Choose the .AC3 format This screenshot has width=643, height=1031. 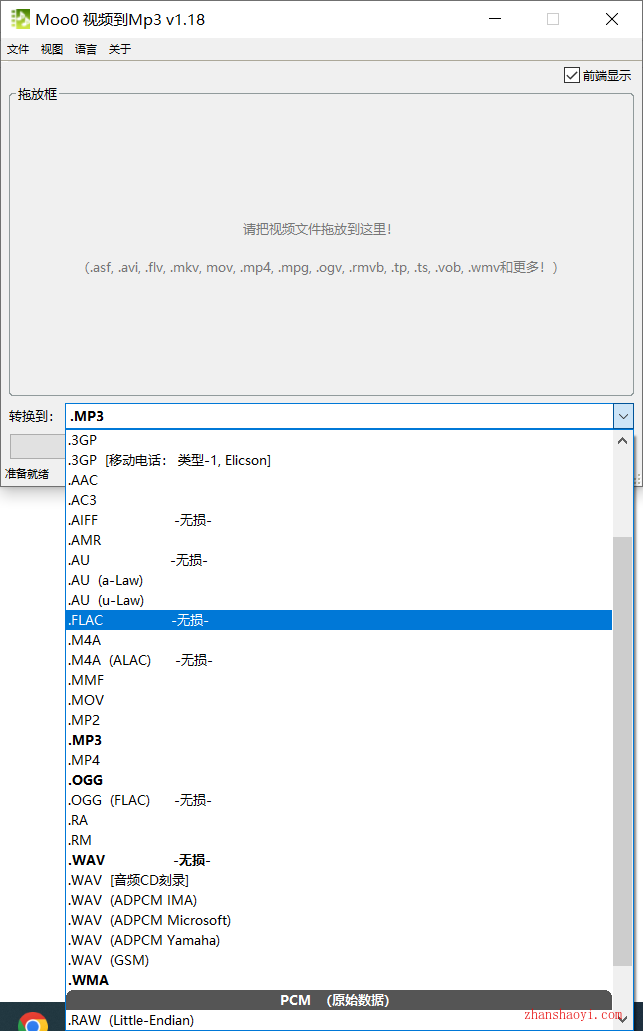[x=339, y=500]
